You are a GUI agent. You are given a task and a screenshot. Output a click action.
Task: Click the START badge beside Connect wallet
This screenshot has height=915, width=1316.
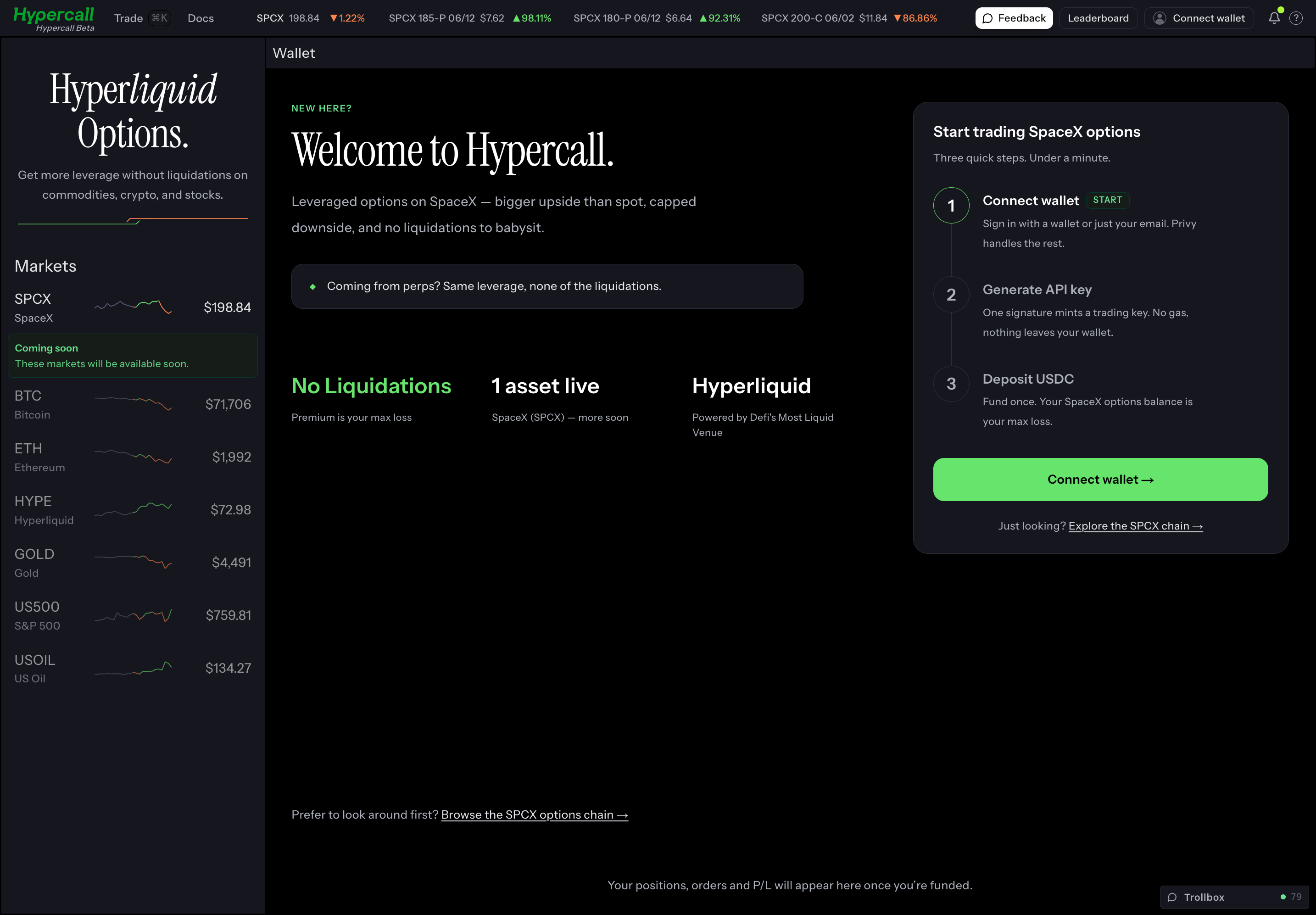point(1107,200)
